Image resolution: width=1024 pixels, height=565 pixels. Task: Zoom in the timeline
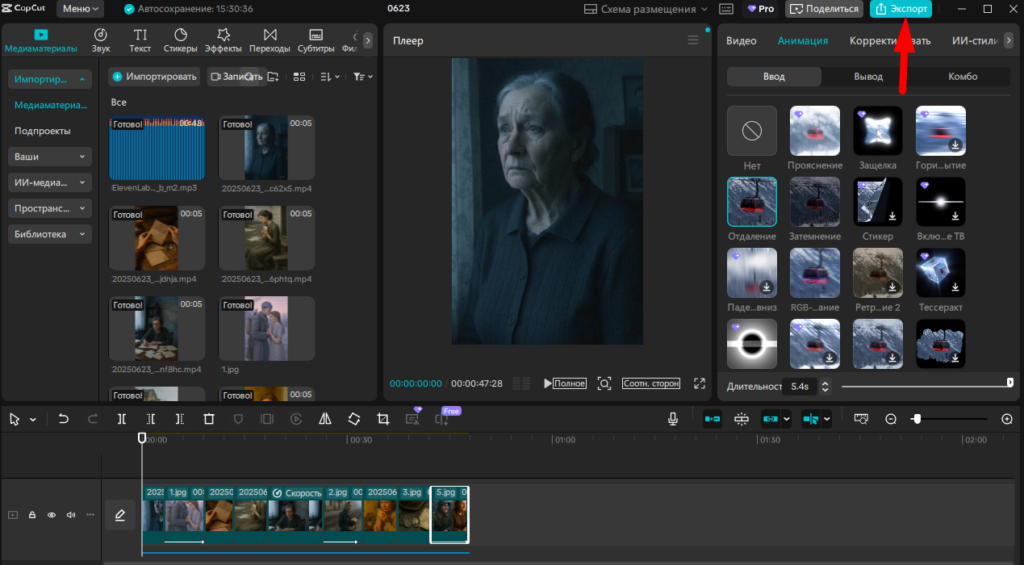click(x=1007, y=419)
